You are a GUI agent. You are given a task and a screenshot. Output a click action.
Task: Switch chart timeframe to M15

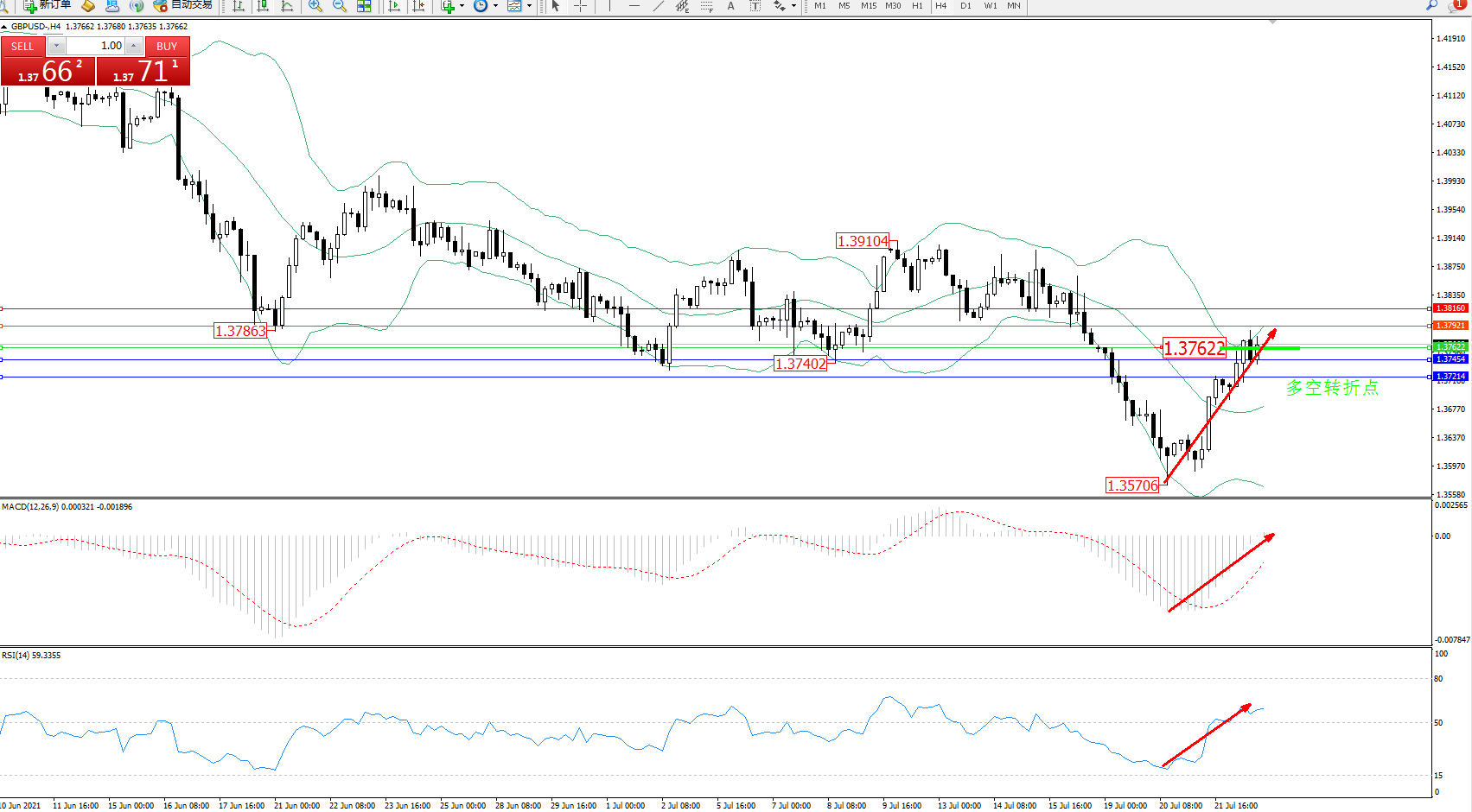click(x=868, y=6)
